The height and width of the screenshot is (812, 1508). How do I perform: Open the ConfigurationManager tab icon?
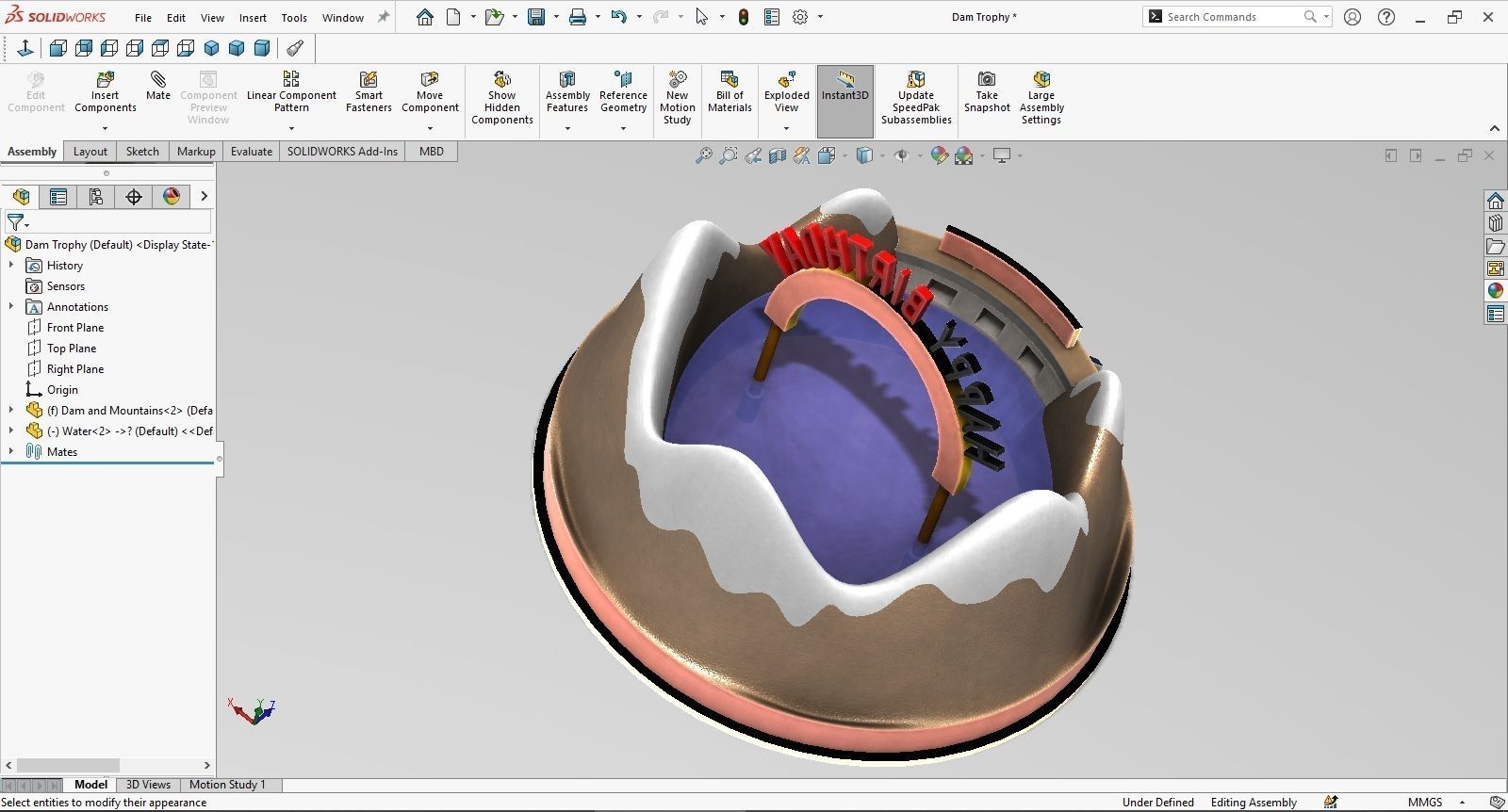click(x=96, y=196)
